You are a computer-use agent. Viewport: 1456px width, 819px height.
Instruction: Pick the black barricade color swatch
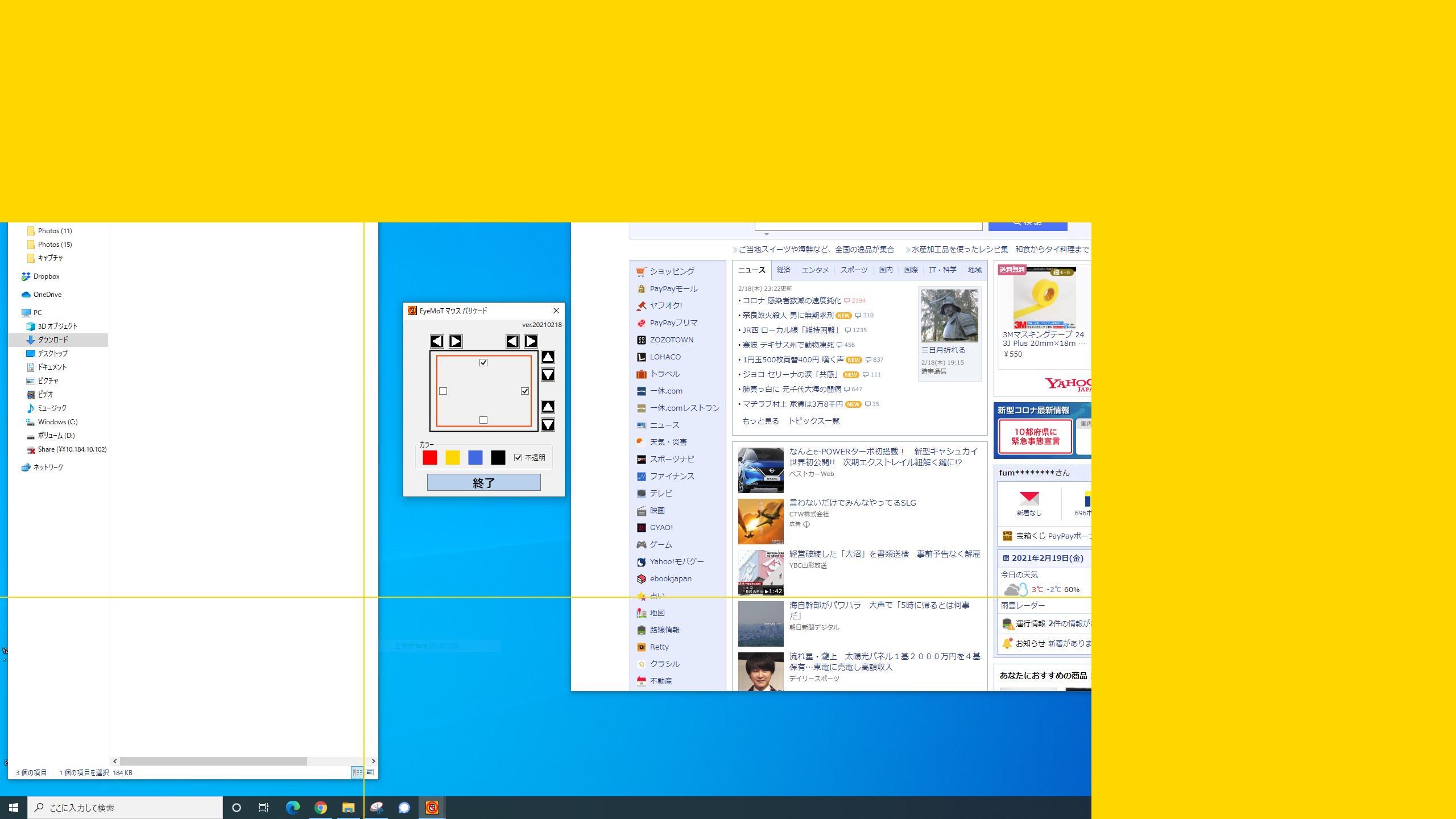(498, 457)
